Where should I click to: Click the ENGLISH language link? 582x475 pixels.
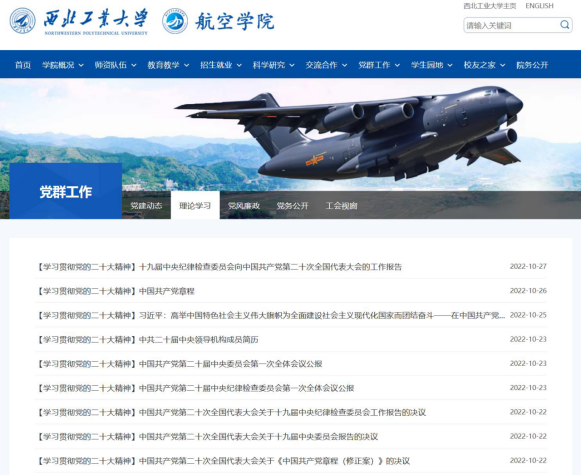(539, 6)
